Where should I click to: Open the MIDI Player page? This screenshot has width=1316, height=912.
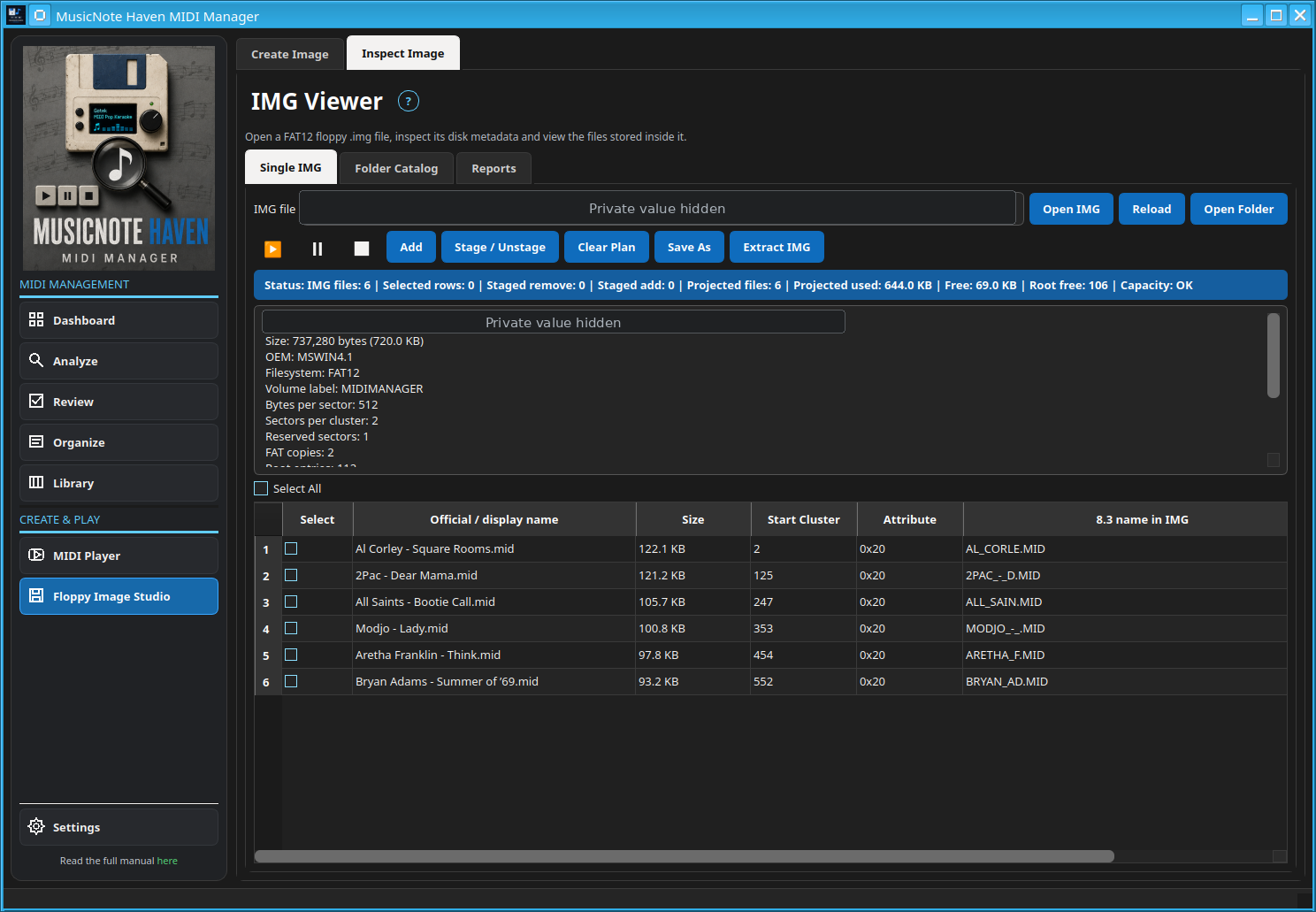(119, 556)
